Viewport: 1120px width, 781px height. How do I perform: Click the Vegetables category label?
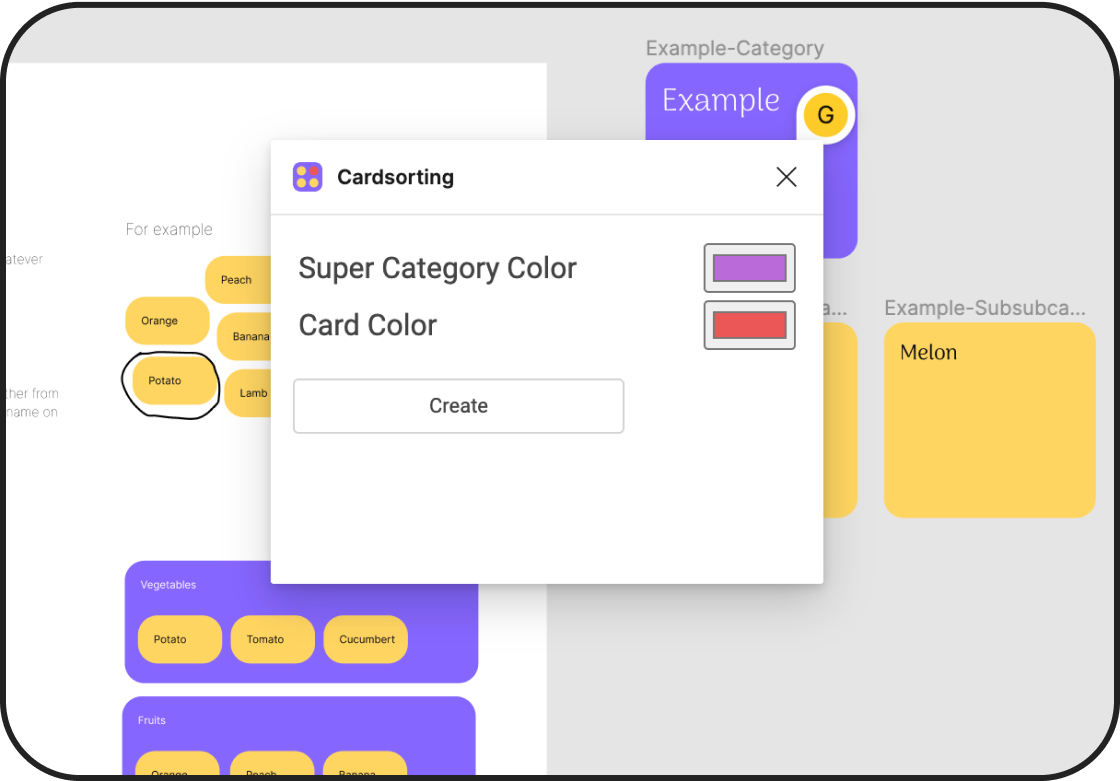coord(168,584)
